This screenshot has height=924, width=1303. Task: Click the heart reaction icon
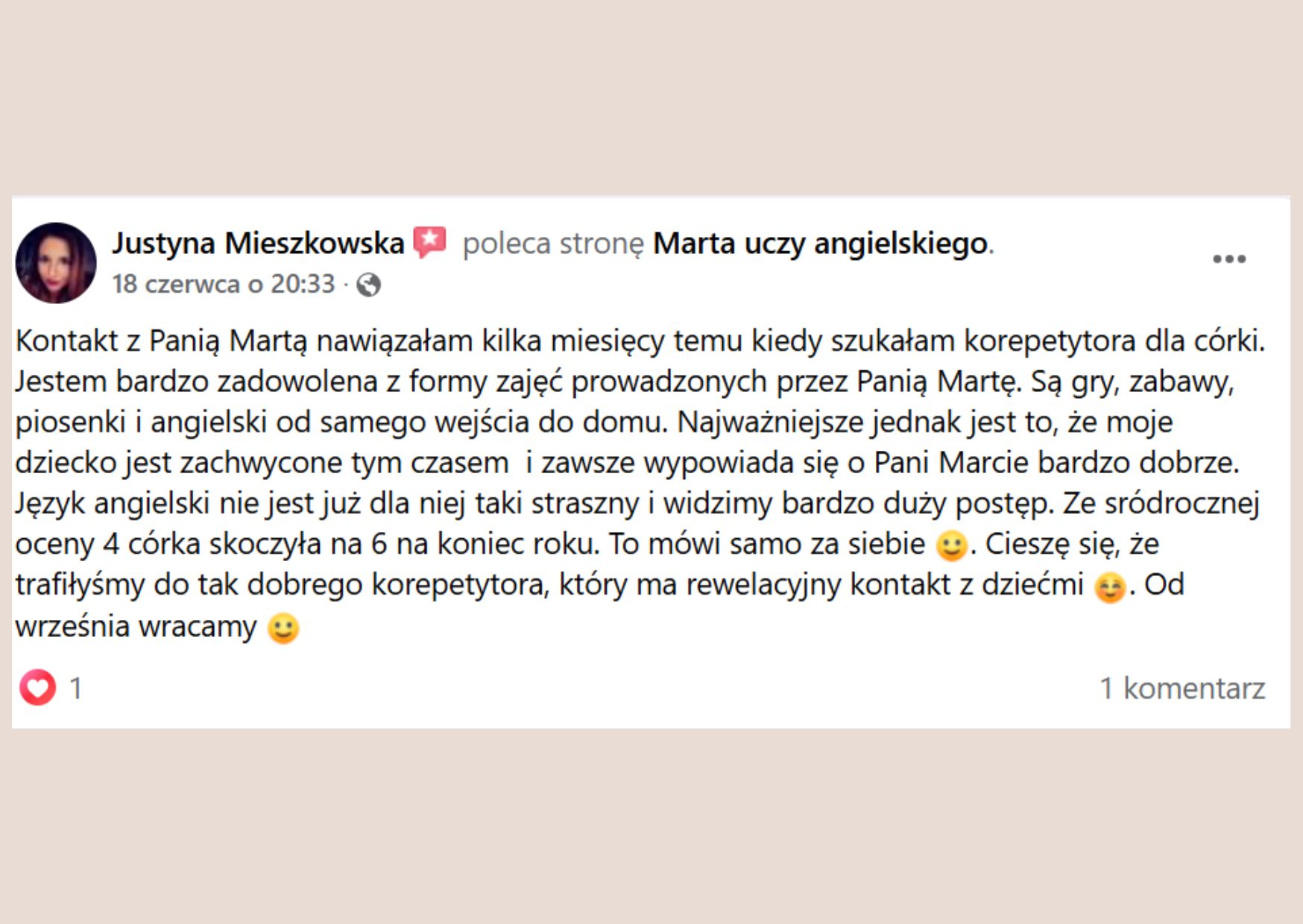coord(37,687)
